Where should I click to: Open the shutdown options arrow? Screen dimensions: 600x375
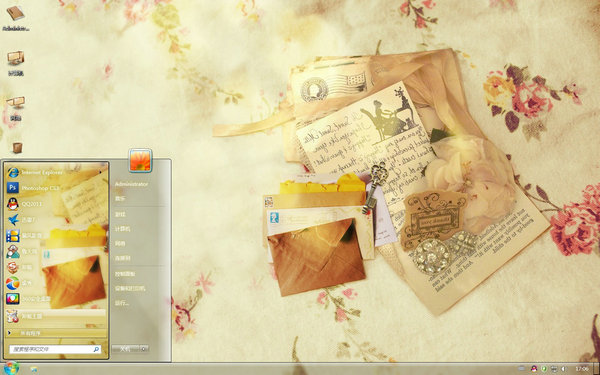click(x=143, y=349)
